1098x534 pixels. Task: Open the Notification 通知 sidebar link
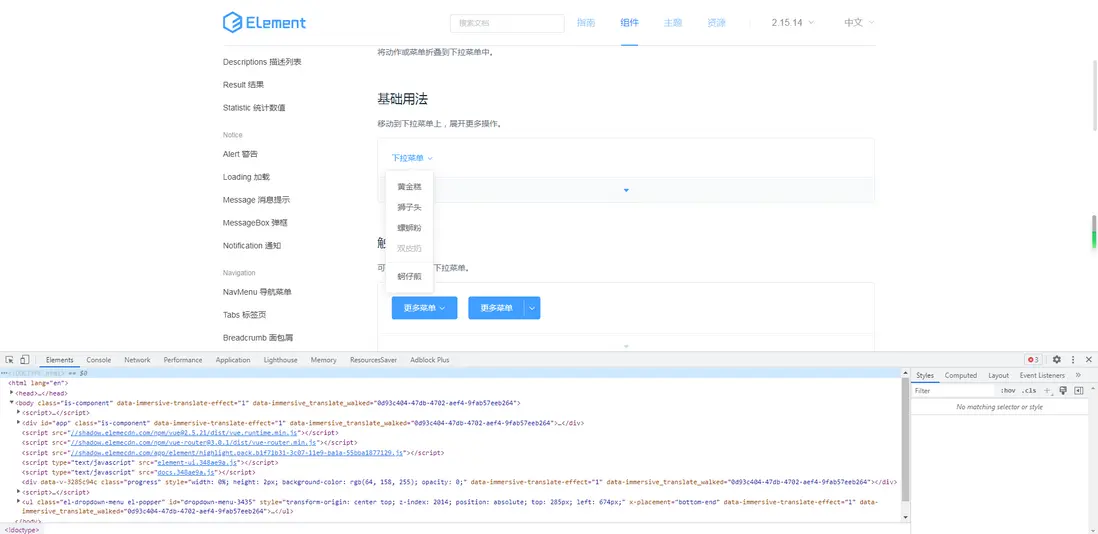pos(252,246)
